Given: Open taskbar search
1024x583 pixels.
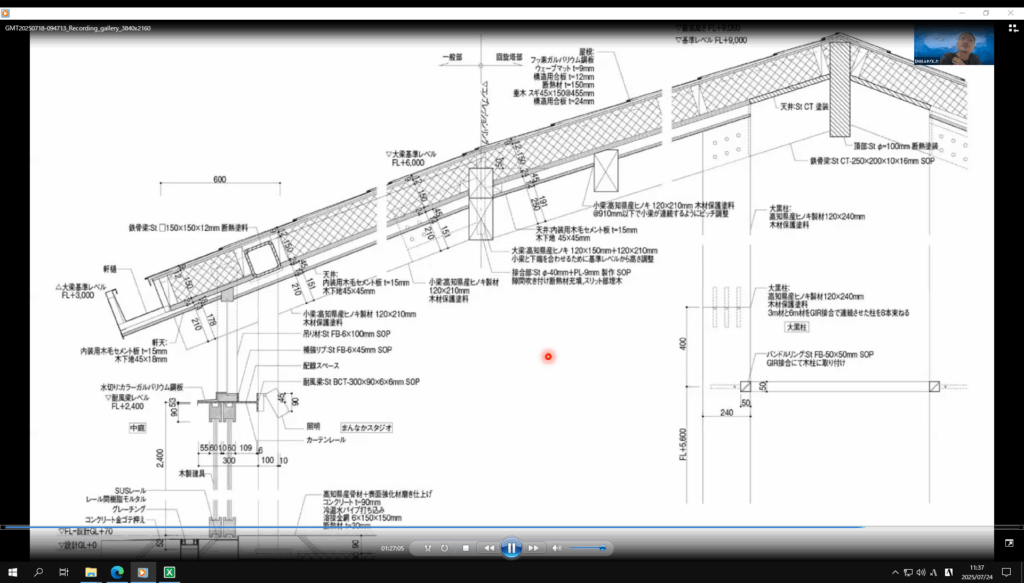Looking at the screenshot, I should pos(38,572).
